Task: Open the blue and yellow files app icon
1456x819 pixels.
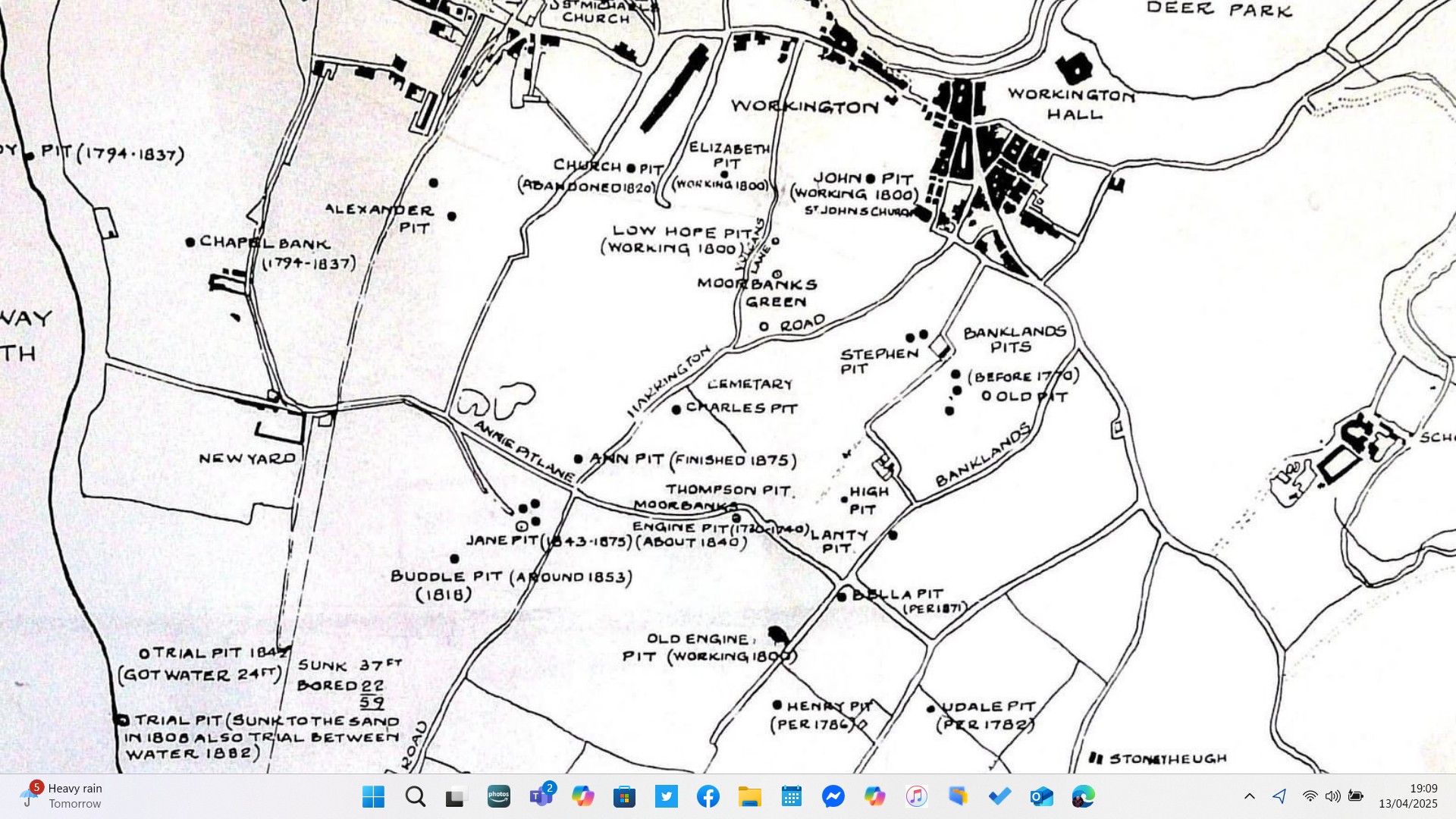Action: [959, 796]
